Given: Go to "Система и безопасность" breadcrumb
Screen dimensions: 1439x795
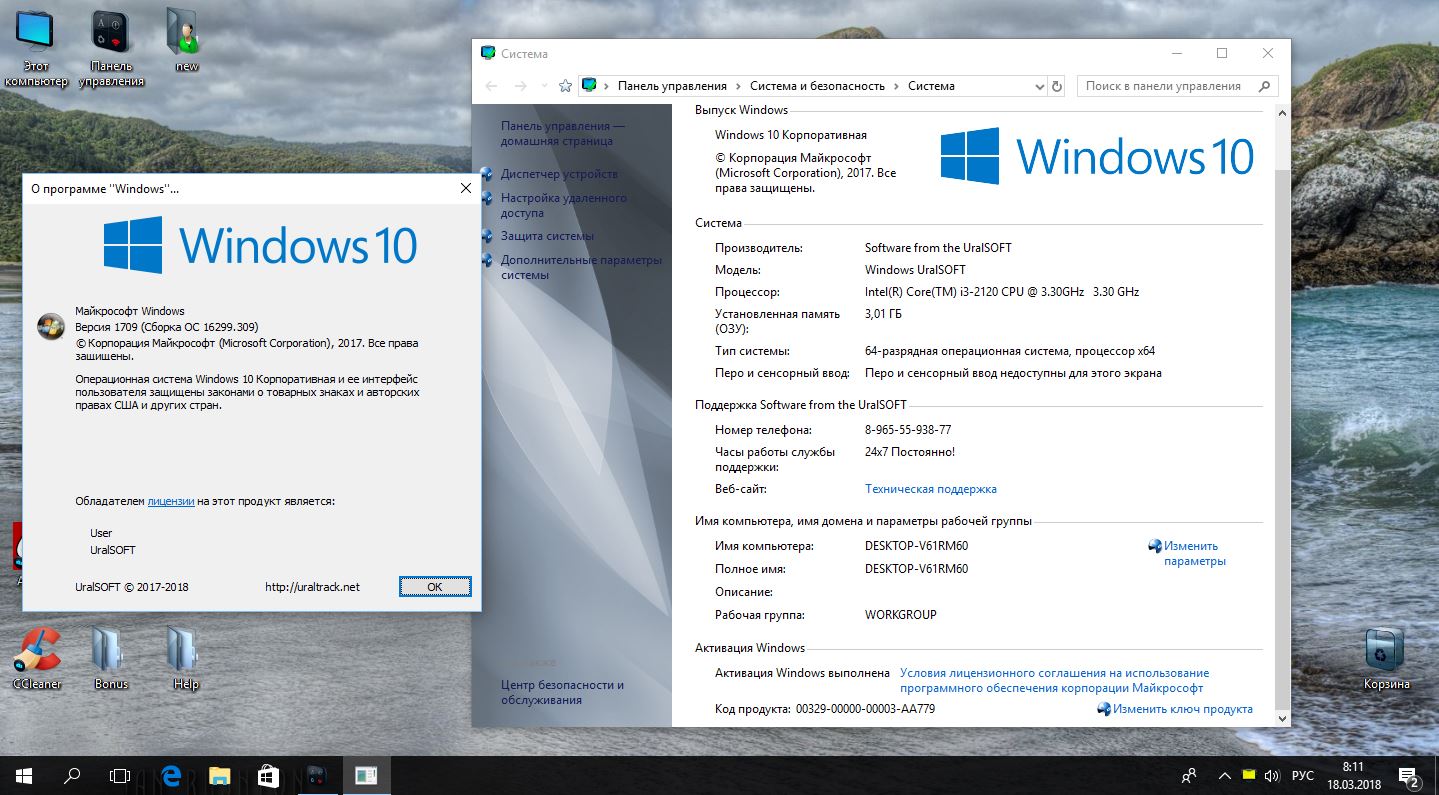Looking at the screenshot, I should [817, 86].
